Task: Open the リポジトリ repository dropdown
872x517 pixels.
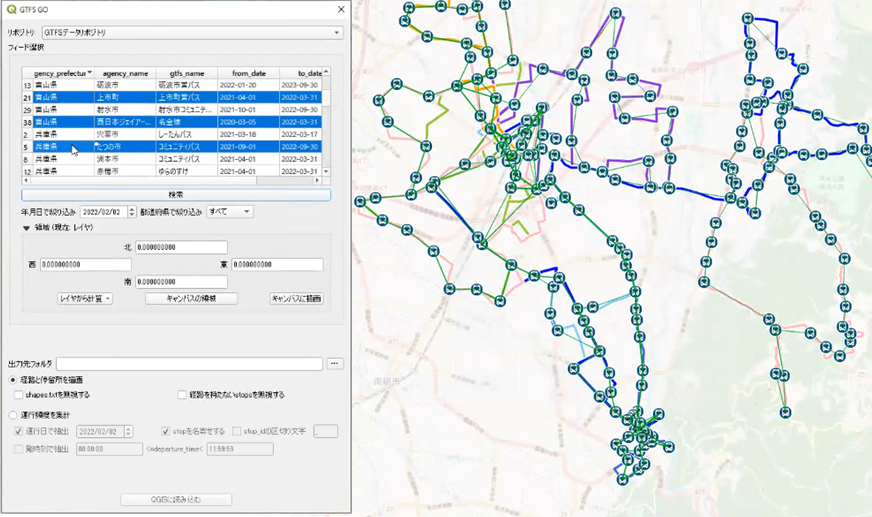Action: click(x=191, y=33)
